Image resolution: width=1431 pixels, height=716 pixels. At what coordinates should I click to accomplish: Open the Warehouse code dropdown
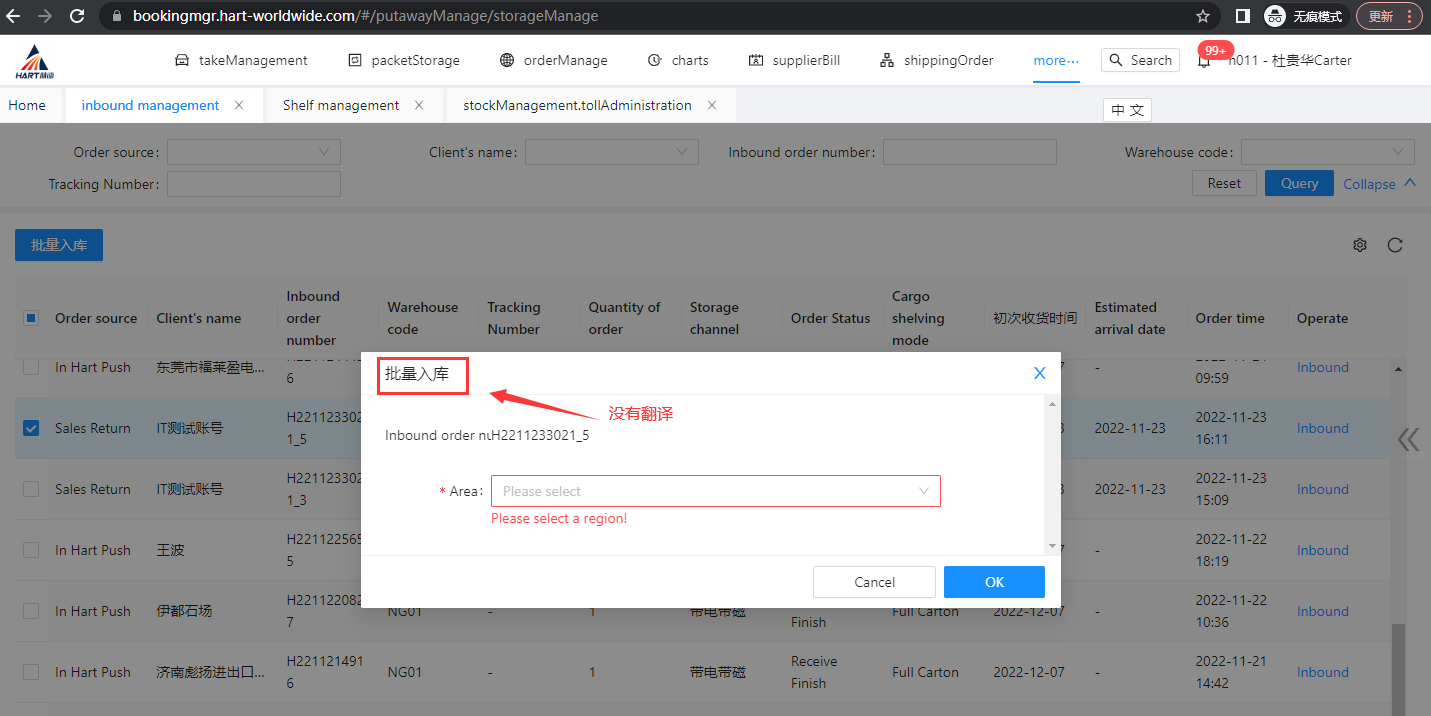point(1327,152)
